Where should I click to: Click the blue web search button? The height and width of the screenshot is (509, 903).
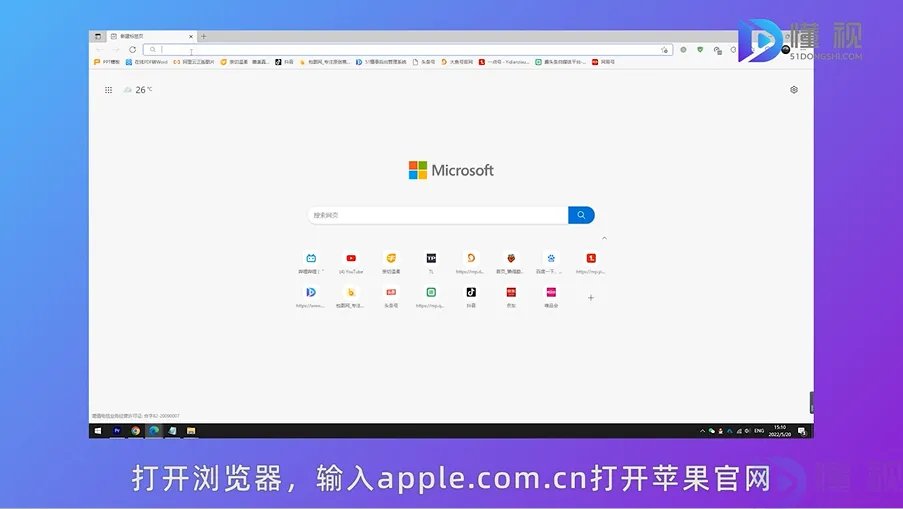tap(581, 215)
